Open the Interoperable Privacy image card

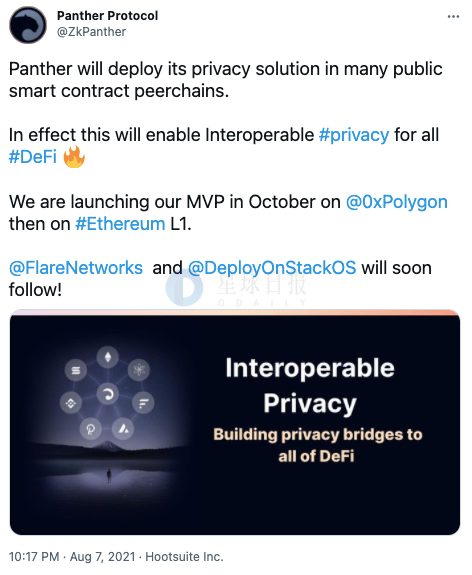[235, 422]
